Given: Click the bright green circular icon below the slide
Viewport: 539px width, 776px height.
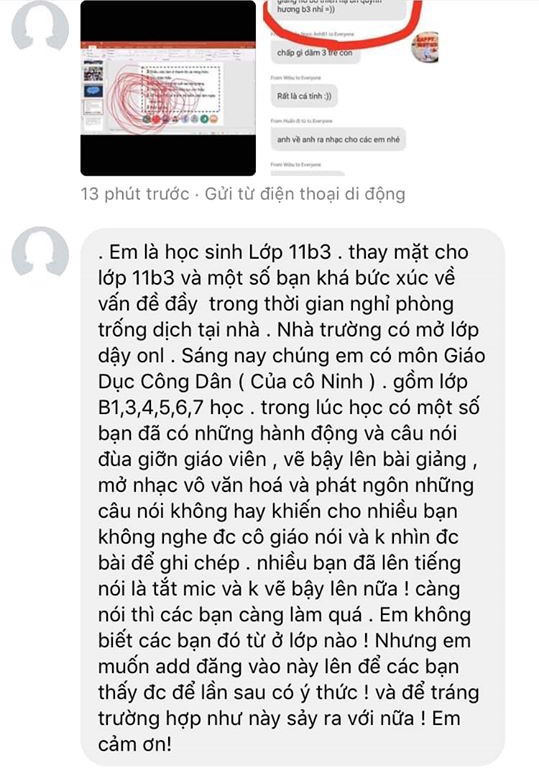Looking at the screenshot, I should point(204,119).
